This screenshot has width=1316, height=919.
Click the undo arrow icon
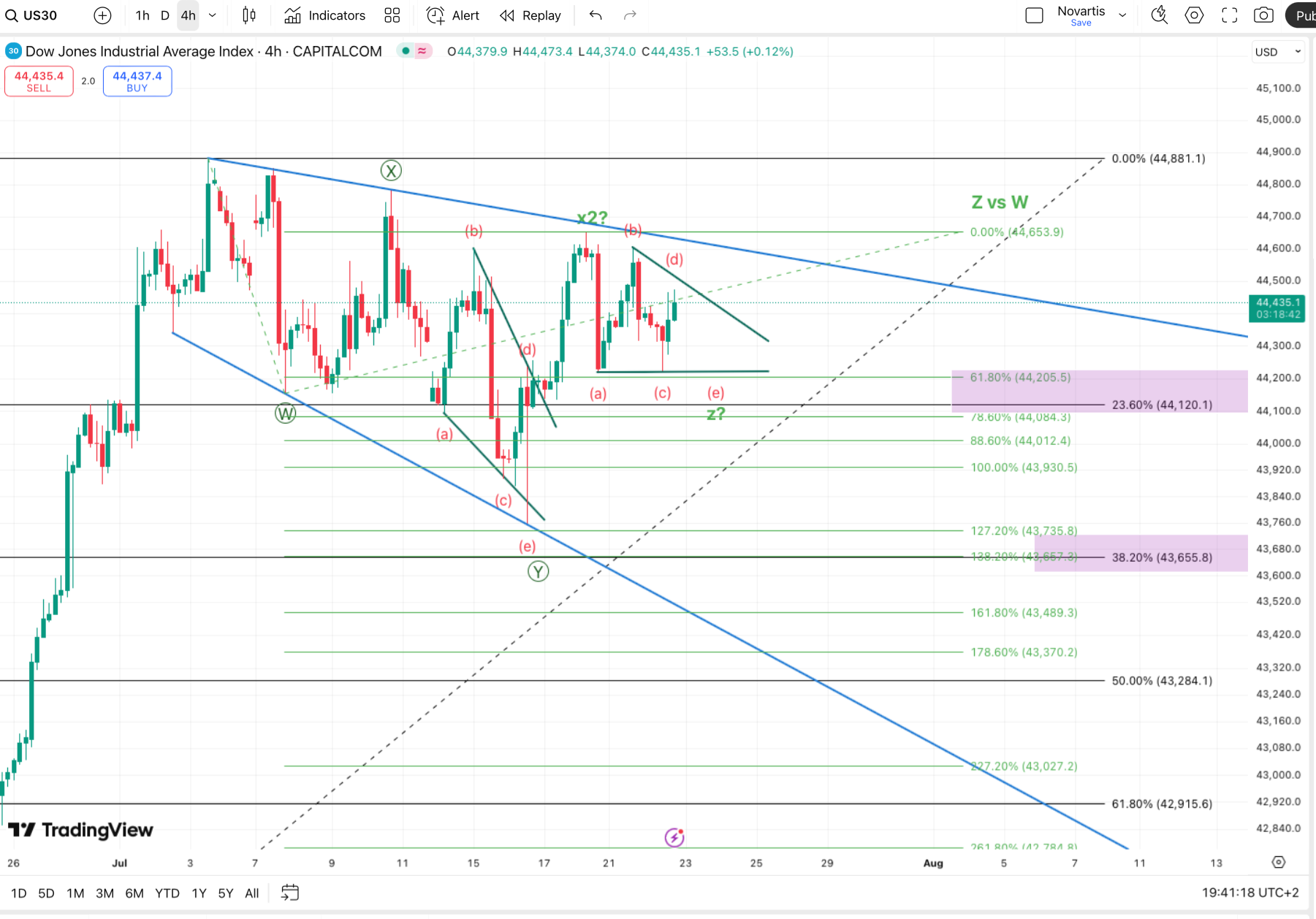tap(596, 15)
